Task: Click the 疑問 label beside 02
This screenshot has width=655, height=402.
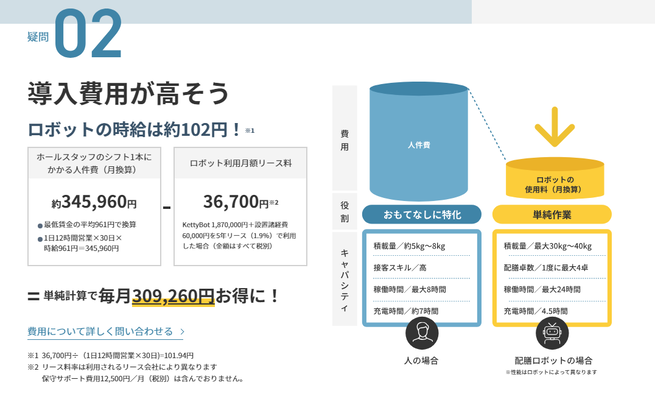Action: 38,37
